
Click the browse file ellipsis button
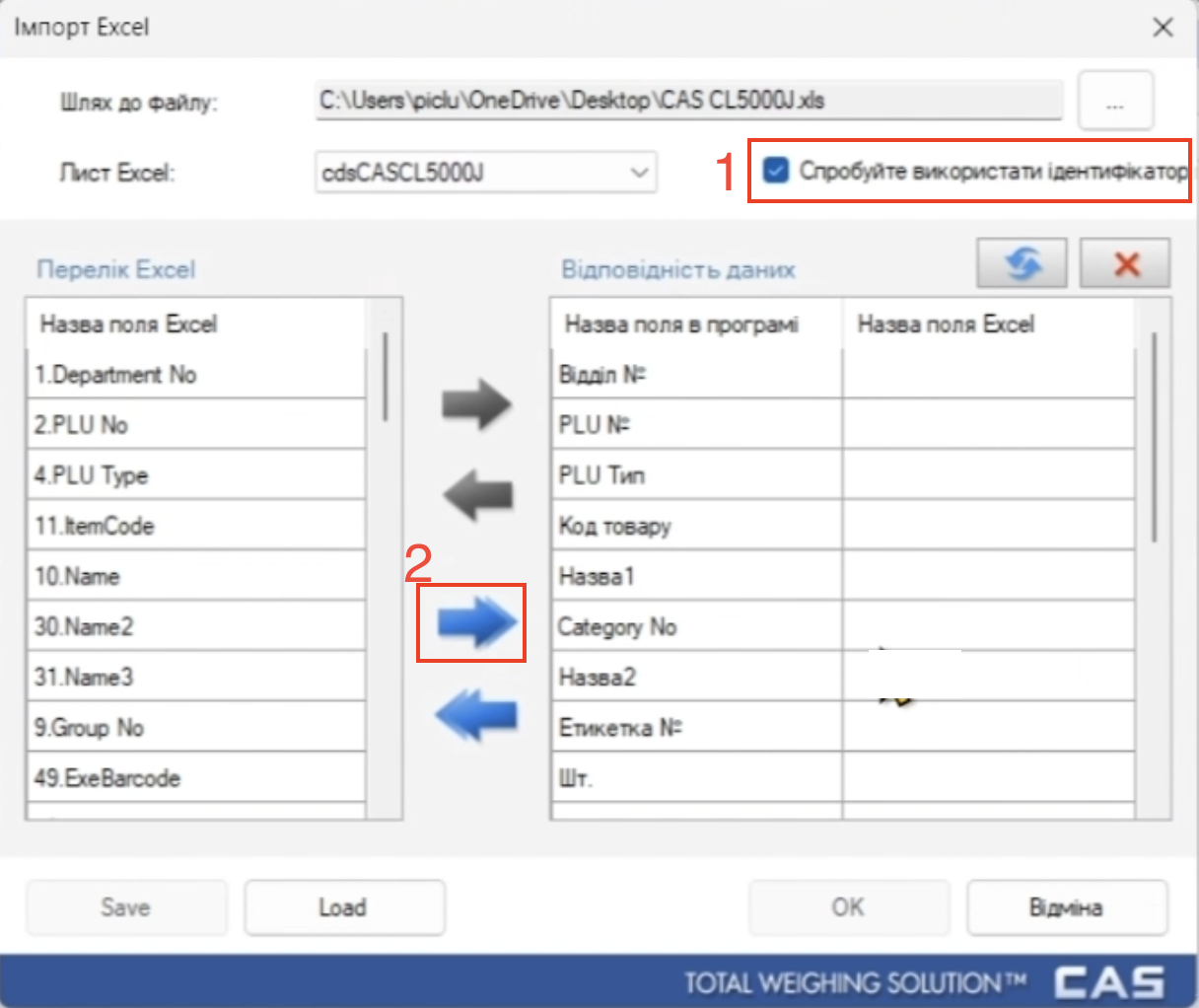[1115, 101]
